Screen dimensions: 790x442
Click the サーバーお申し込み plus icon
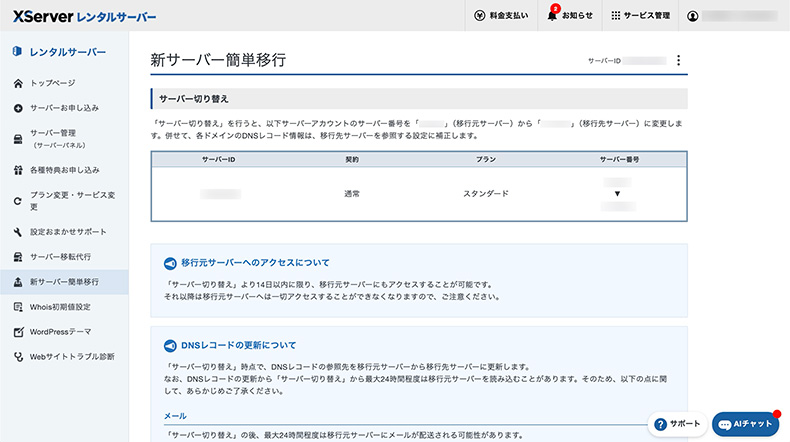[18, 108]
